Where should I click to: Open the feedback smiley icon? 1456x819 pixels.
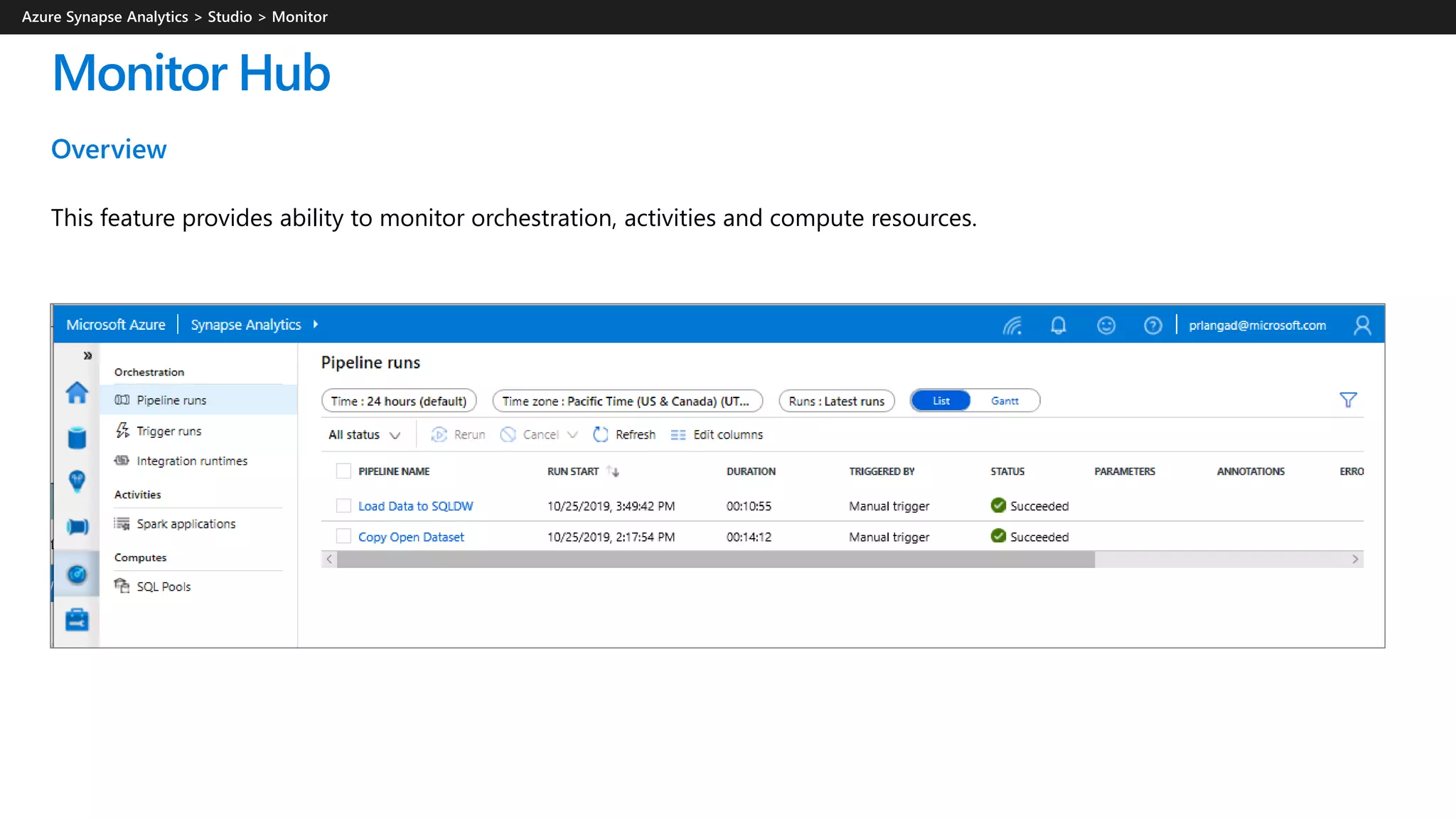1106,326
